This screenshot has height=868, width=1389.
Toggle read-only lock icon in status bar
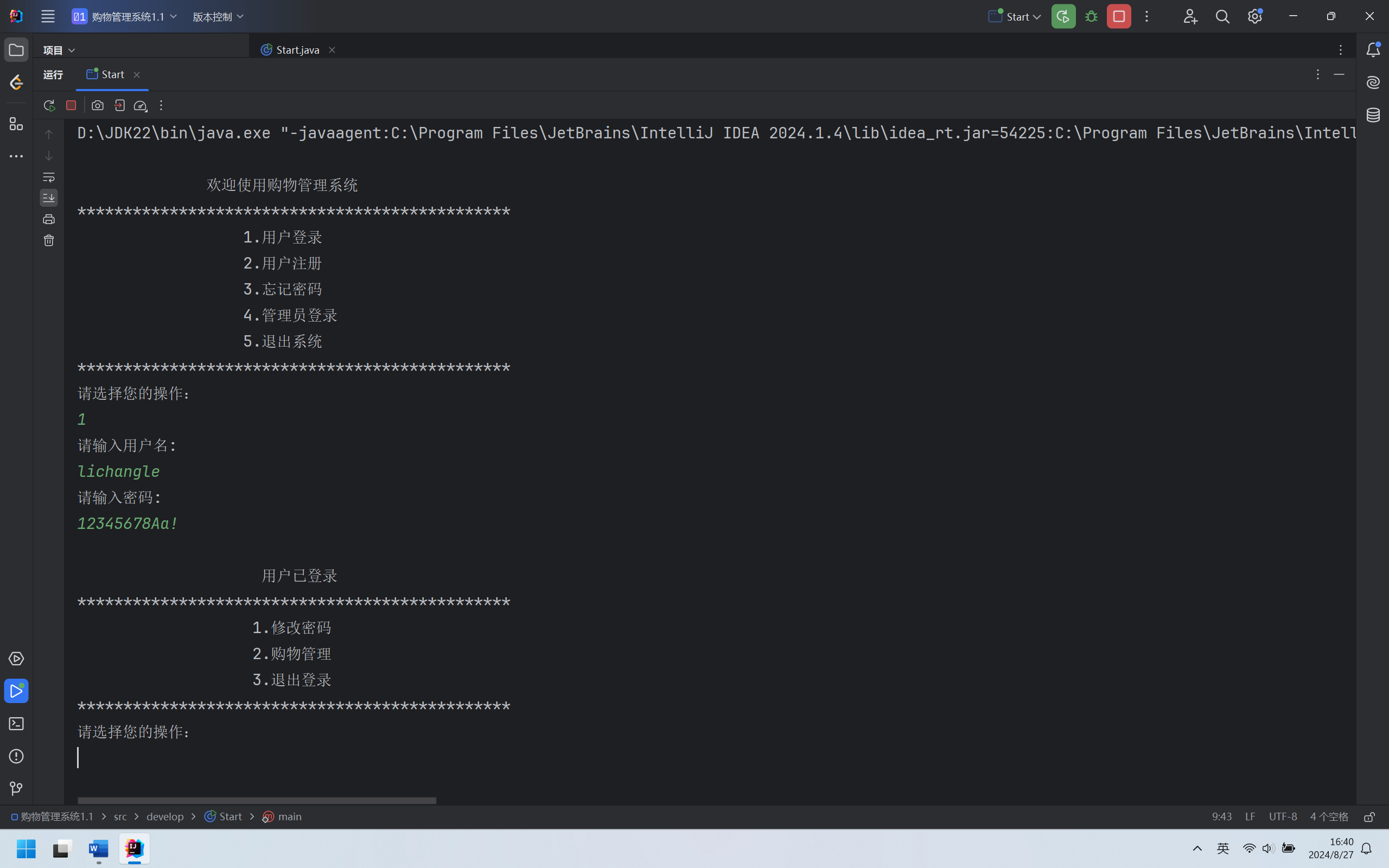[x=1369, y=817]
